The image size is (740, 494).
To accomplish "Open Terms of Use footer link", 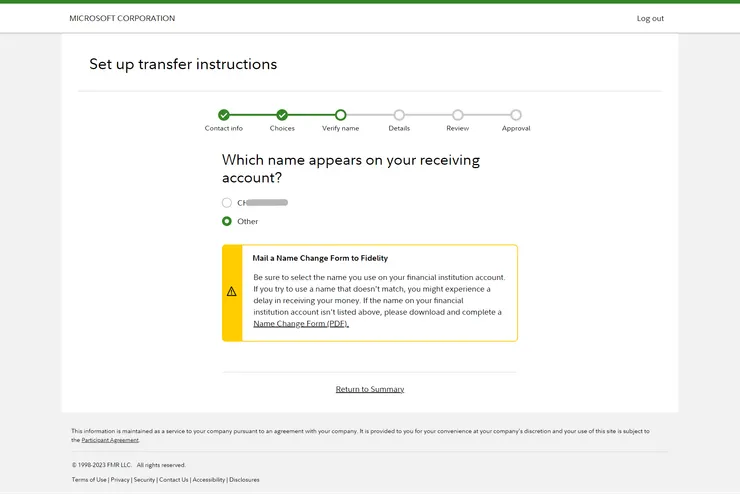I will [x=89, y=480].
